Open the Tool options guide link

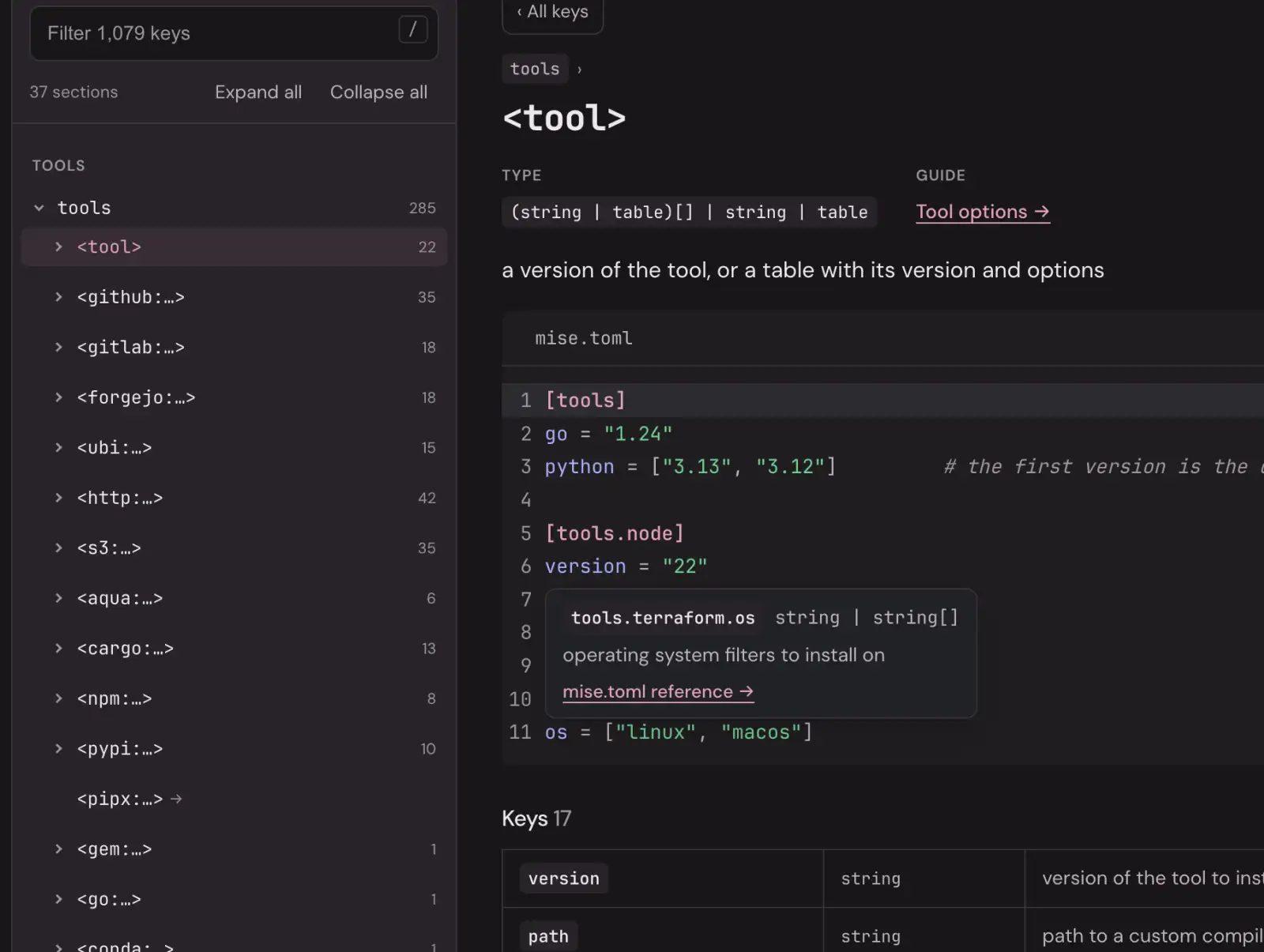[983, 212]
